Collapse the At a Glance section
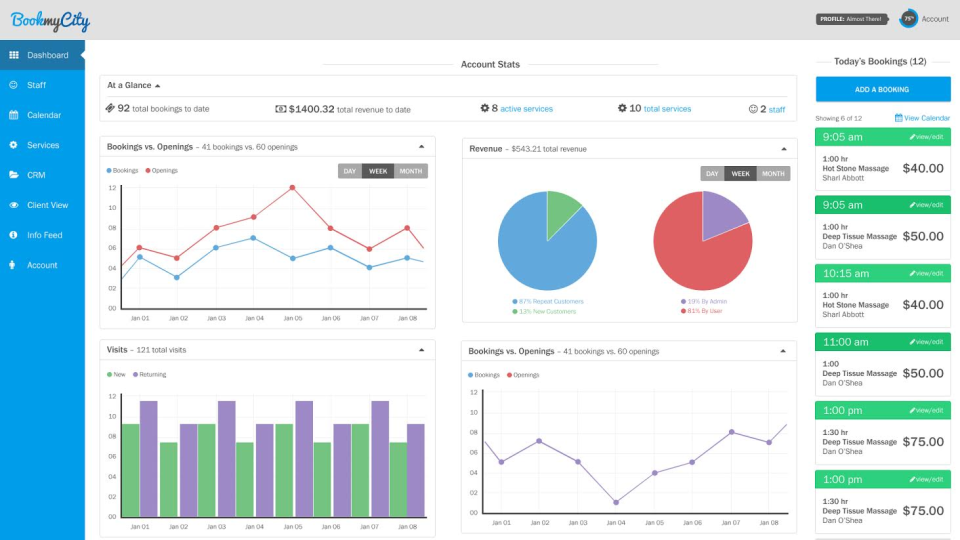960x540 pixels. pos(157,86)
